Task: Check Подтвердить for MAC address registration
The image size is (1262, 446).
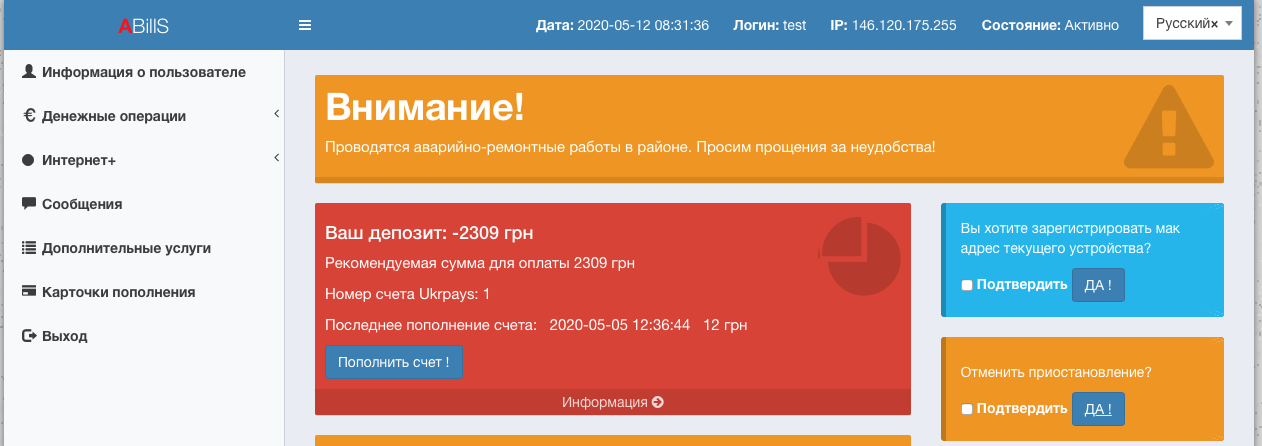Action: [966, 285]
